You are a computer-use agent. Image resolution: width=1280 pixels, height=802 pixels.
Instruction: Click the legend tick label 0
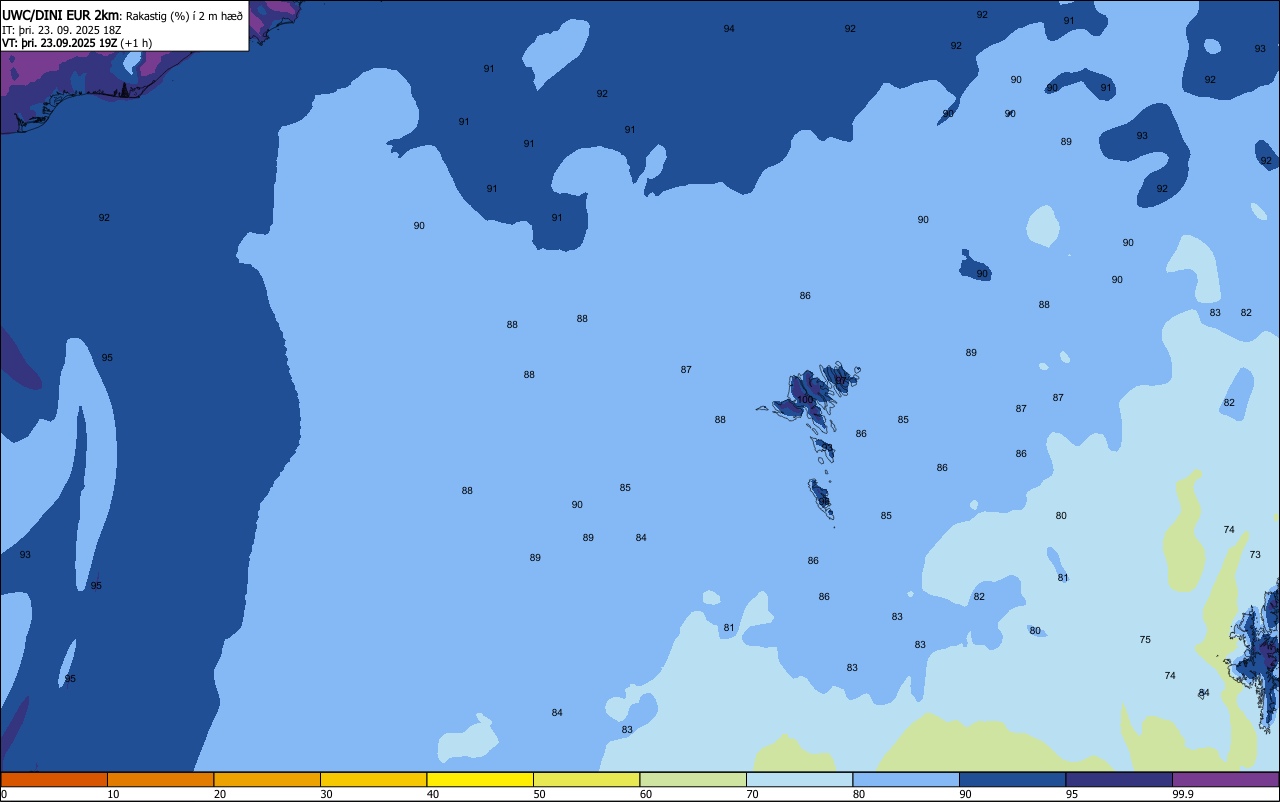[x=4, y=794]
